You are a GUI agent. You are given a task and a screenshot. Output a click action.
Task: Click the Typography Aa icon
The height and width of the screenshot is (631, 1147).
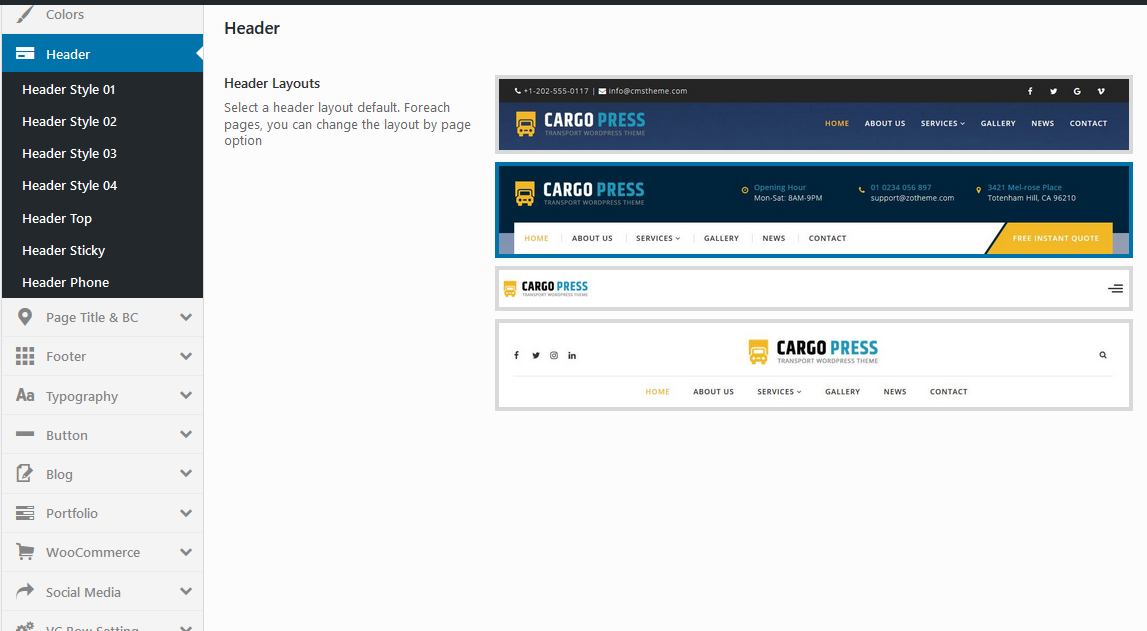click(x=25, y=396)
